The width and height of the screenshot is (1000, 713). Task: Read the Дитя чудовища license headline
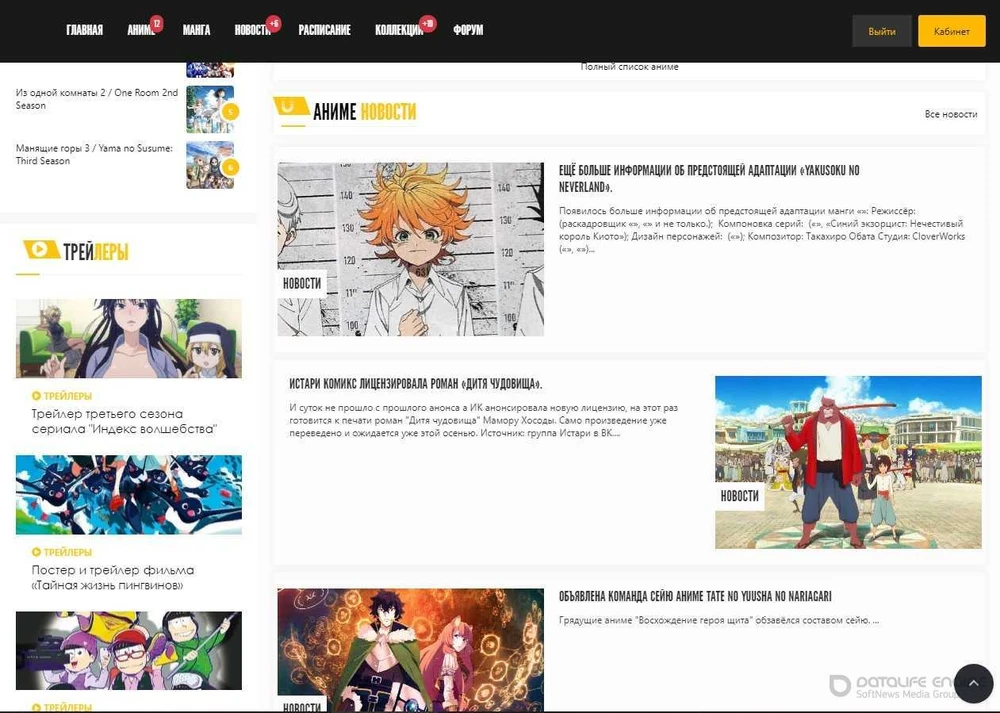tap(416, 384)
